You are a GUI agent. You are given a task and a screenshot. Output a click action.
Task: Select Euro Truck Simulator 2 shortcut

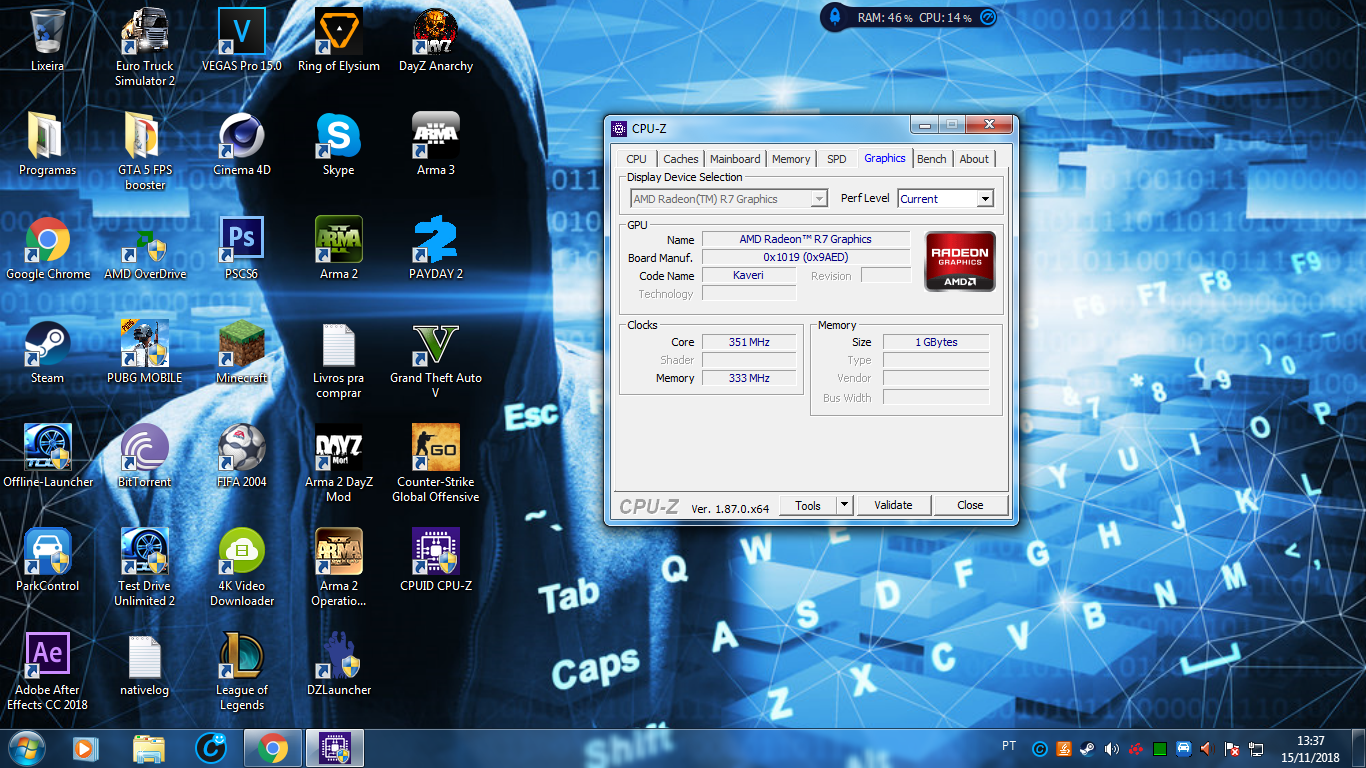[145, 47]
